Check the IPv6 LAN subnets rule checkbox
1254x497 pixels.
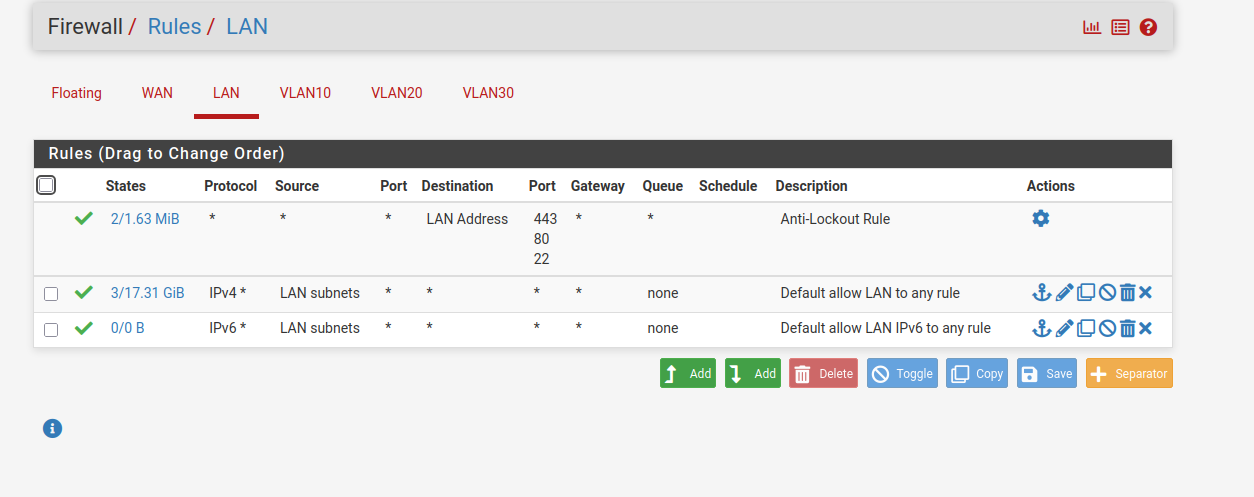click(51, 329)
